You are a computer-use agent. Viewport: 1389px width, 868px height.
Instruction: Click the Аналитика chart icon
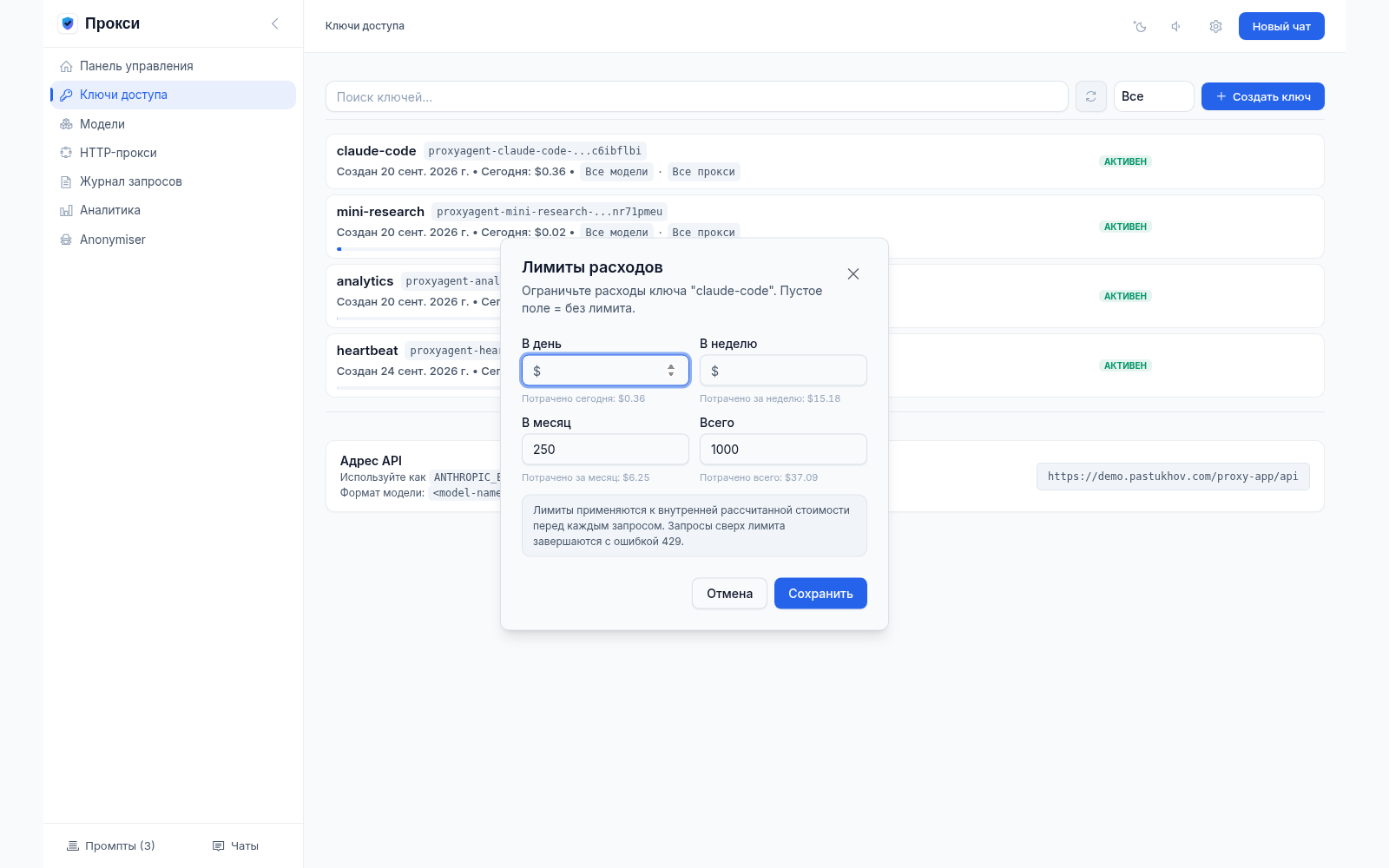66,210
